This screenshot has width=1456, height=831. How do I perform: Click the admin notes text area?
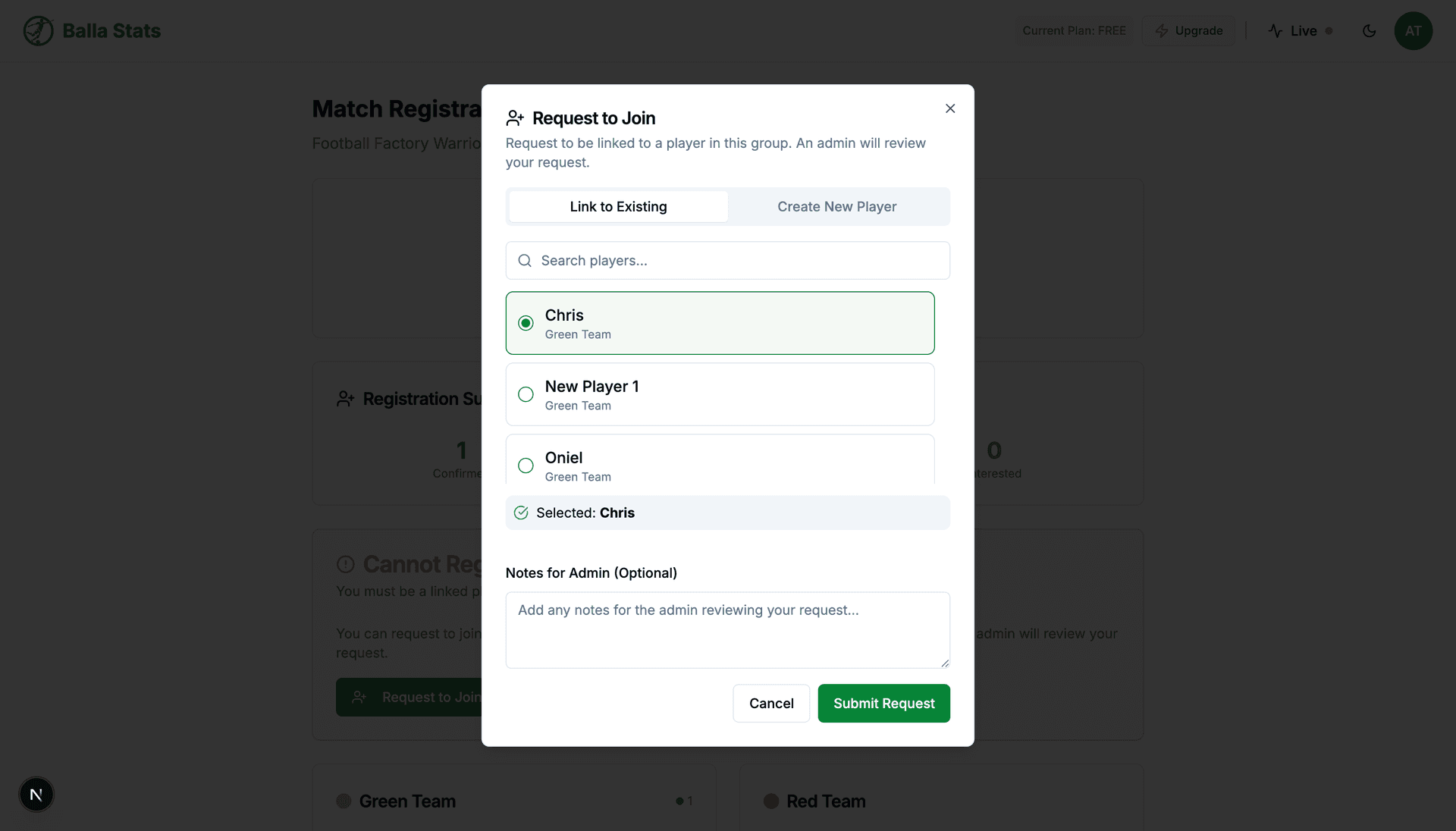click(x=727, y=630)
